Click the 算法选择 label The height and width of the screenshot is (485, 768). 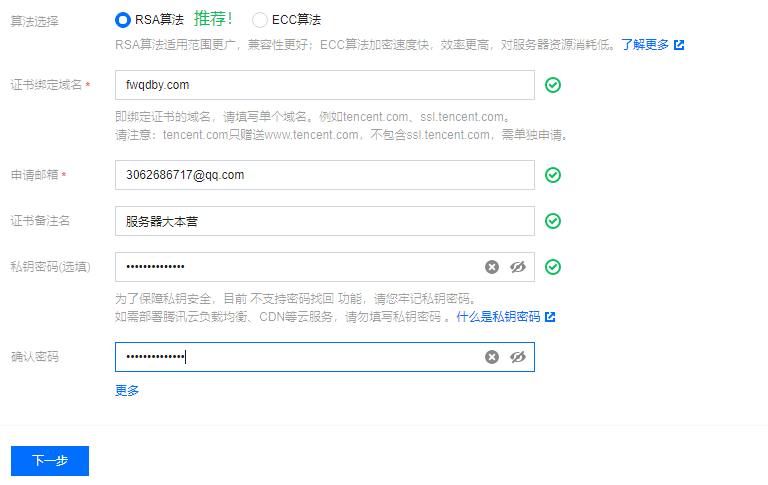(x=35, y=22)
